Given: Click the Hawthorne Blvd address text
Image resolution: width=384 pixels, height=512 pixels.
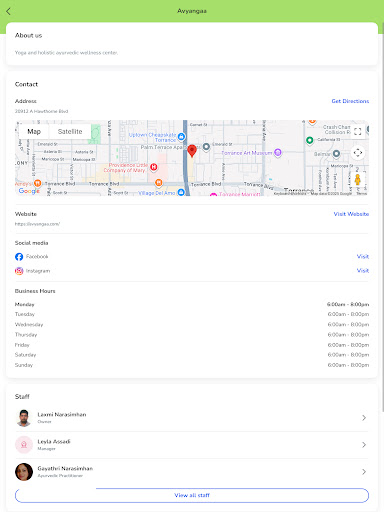Looking at the screenshot, I should pos(41,111).
